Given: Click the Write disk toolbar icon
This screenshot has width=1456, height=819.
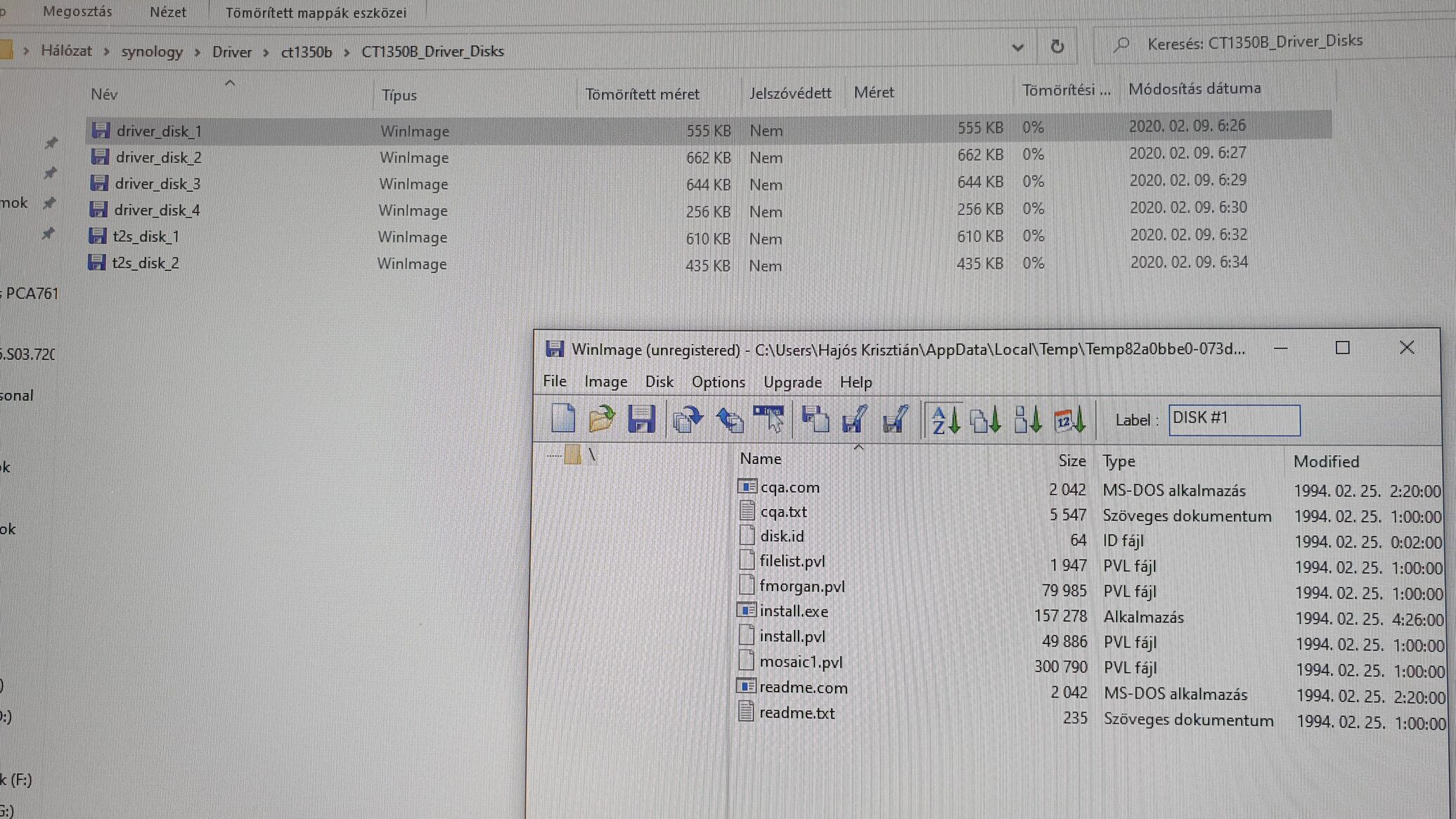Looking at the screenshot, I should point(854,420).
